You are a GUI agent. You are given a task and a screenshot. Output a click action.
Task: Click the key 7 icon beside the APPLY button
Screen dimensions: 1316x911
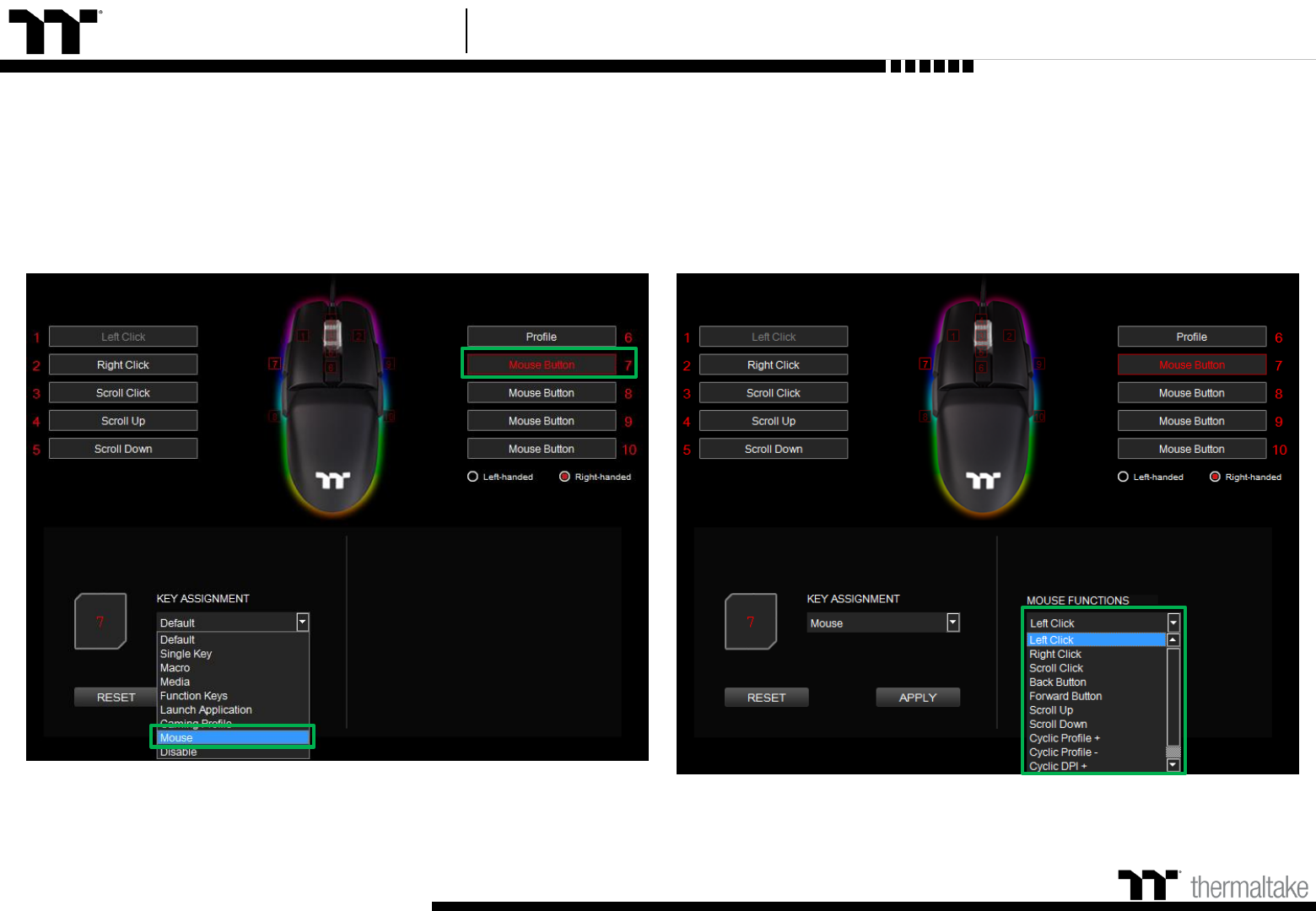coord(750,622)
